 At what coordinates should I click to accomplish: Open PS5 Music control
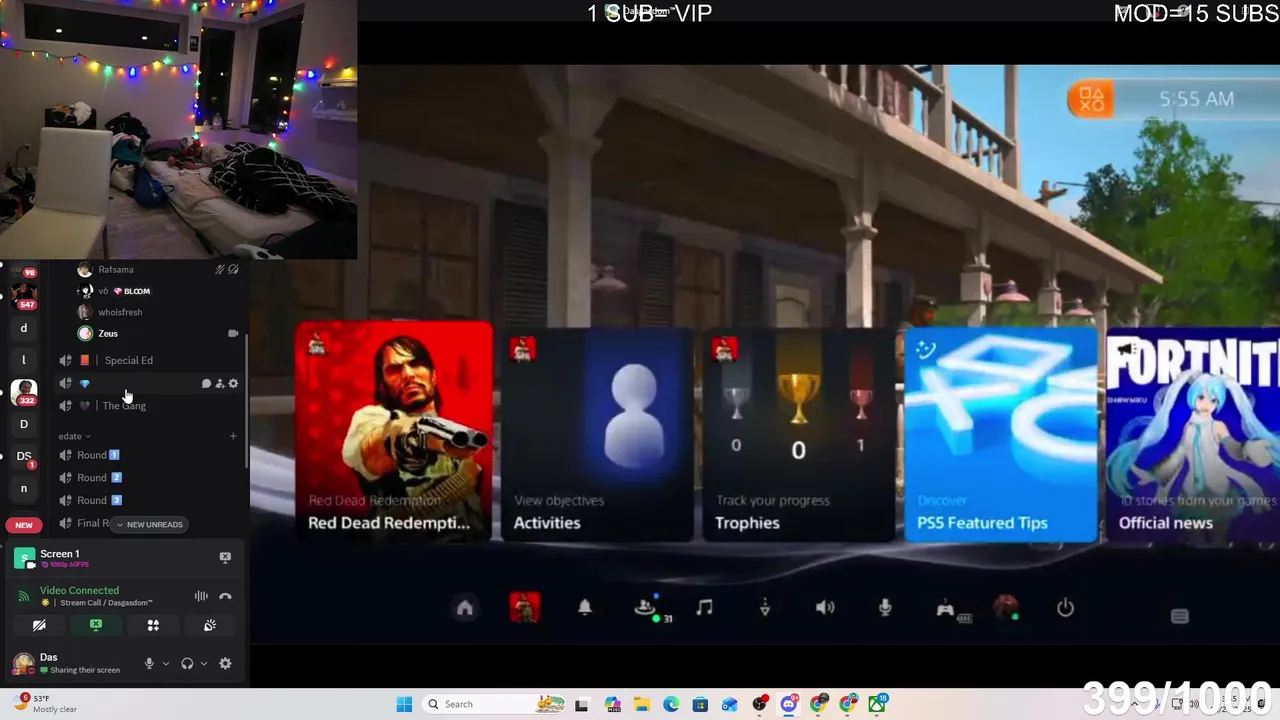coord(705,608)
